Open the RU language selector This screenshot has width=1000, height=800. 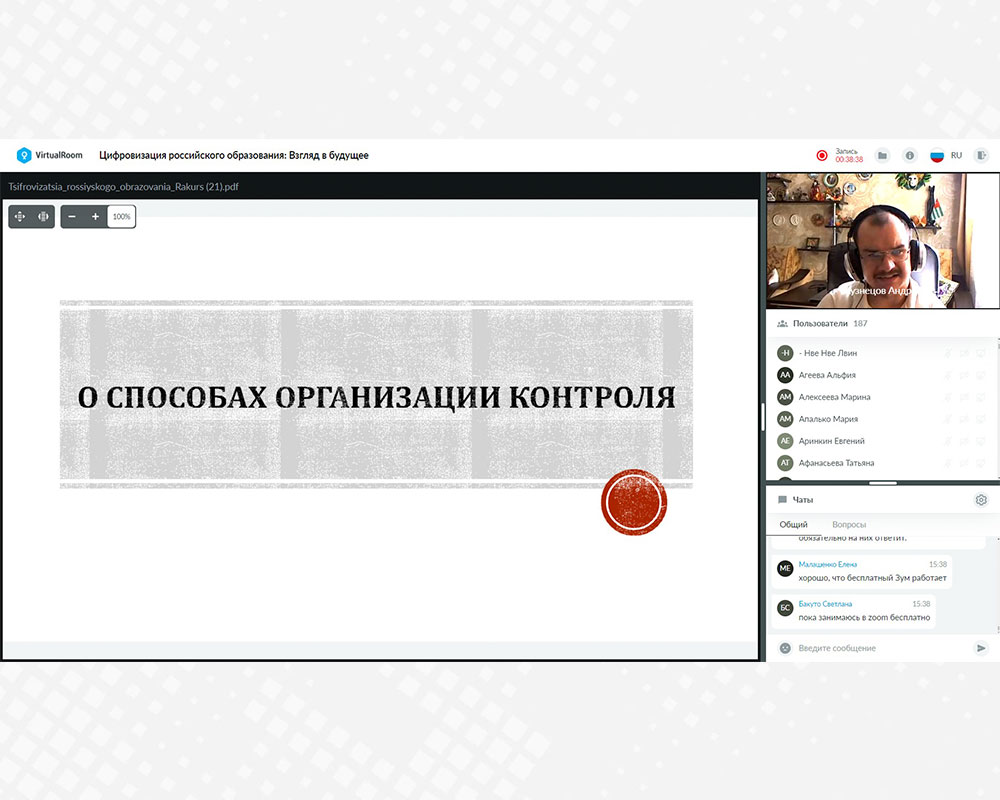956,155
